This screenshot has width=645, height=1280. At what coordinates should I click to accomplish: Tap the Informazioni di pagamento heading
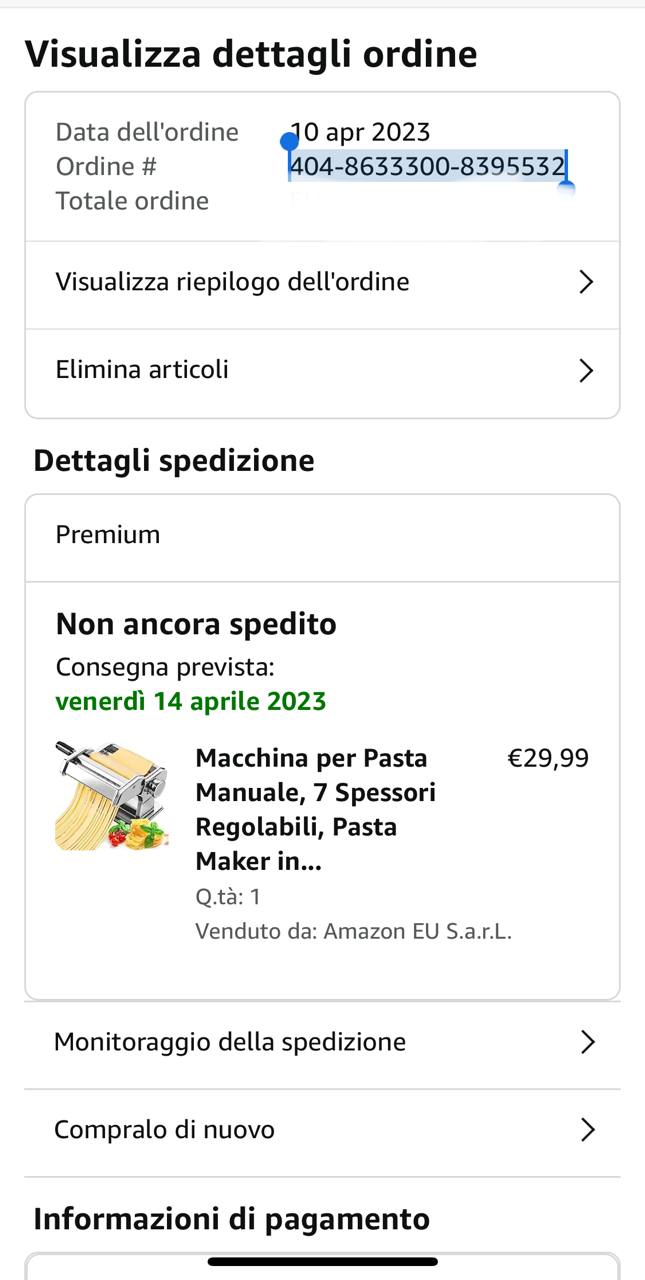[231, 1219]
